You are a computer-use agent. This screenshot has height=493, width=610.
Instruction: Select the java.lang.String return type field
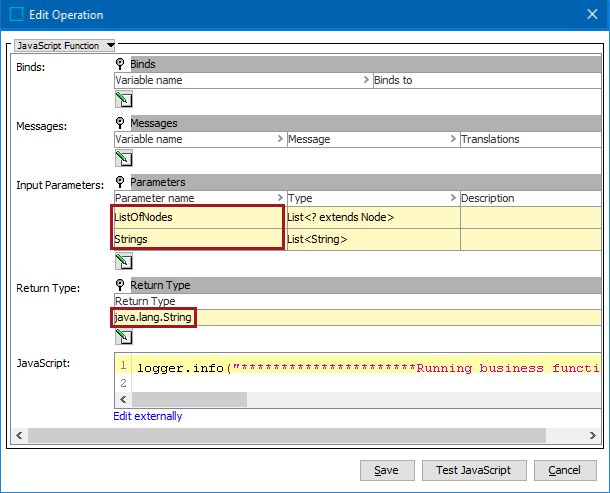point(153,317)
